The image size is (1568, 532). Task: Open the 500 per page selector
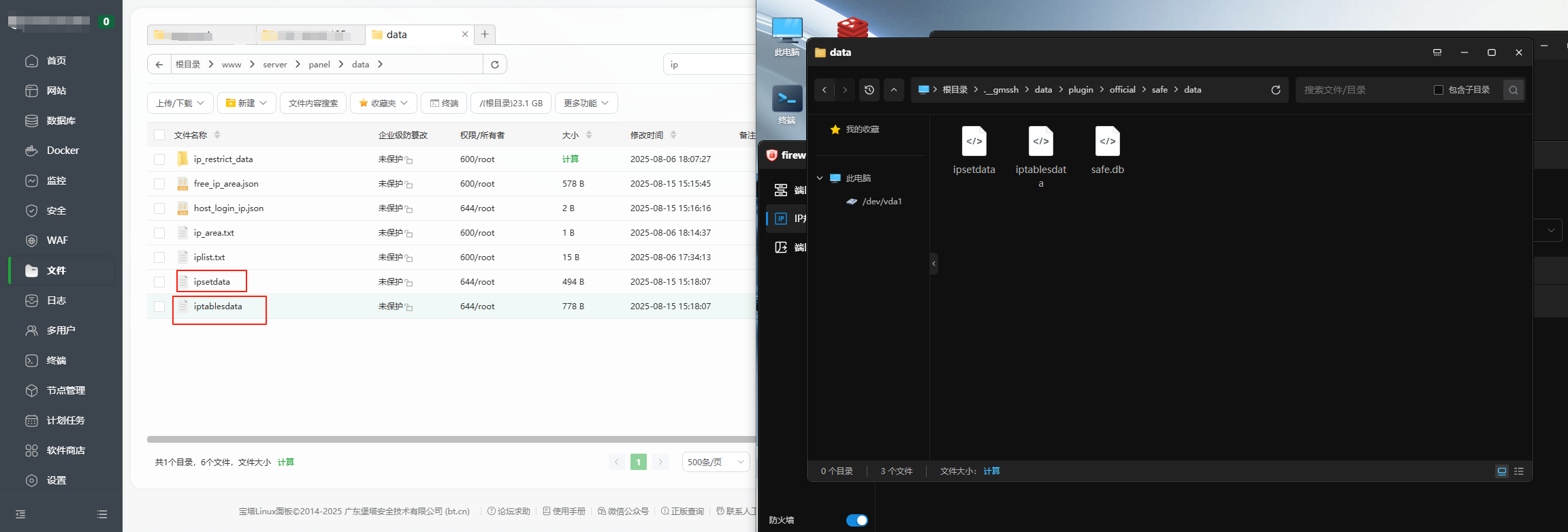click(715, 463)
